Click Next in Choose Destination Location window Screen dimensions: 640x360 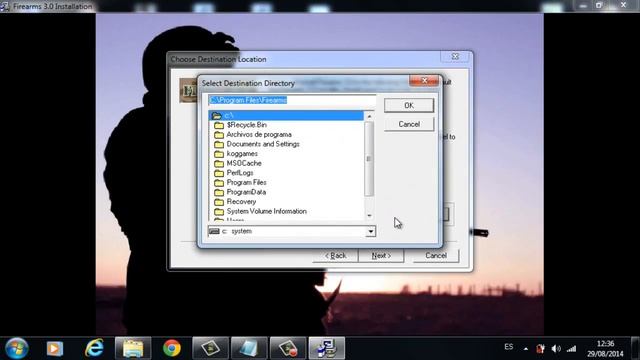(381, 256)
